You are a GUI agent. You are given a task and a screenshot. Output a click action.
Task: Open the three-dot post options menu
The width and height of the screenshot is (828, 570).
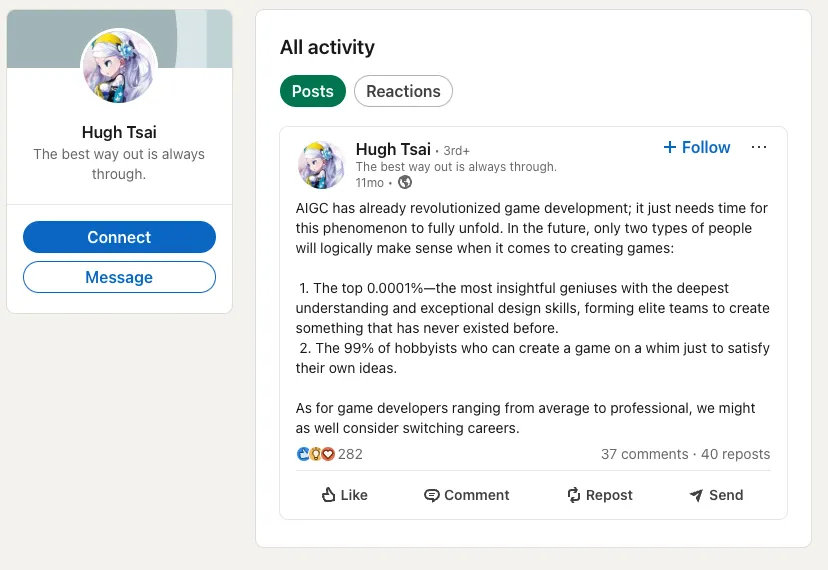click(x=759, y=147)
